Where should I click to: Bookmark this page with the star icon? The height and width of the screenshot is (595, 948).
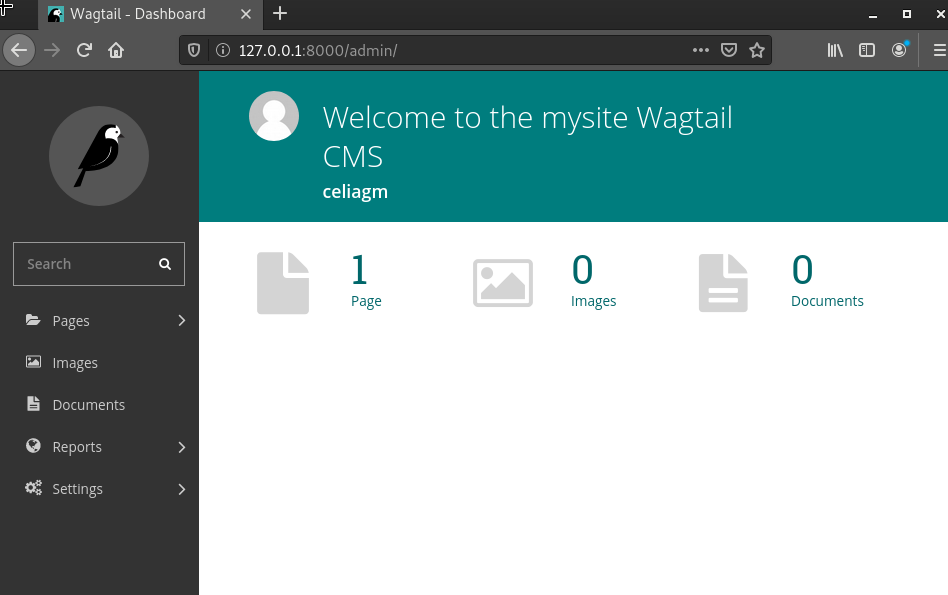click(757, 50)
